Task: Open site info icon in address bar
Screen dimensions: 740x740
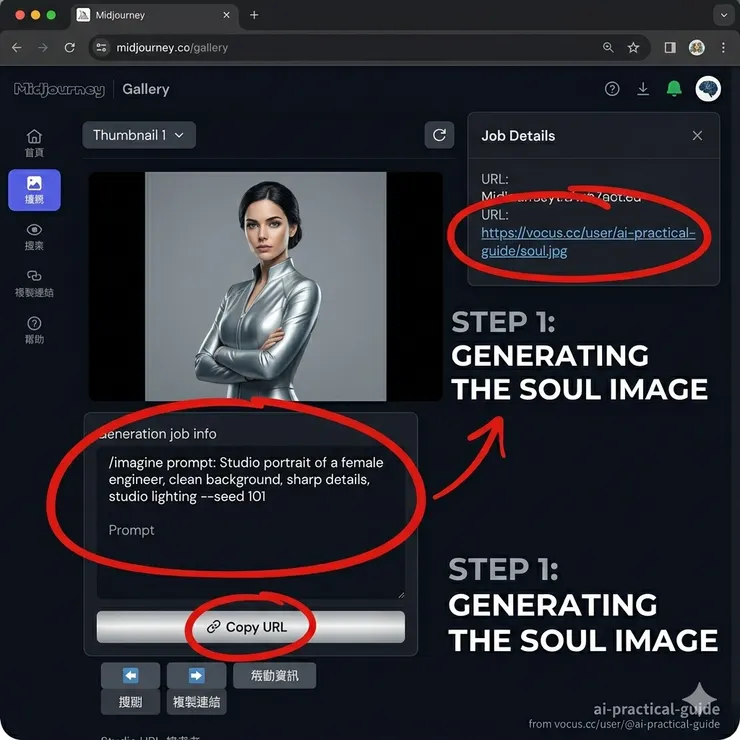Action: point(101,48)
